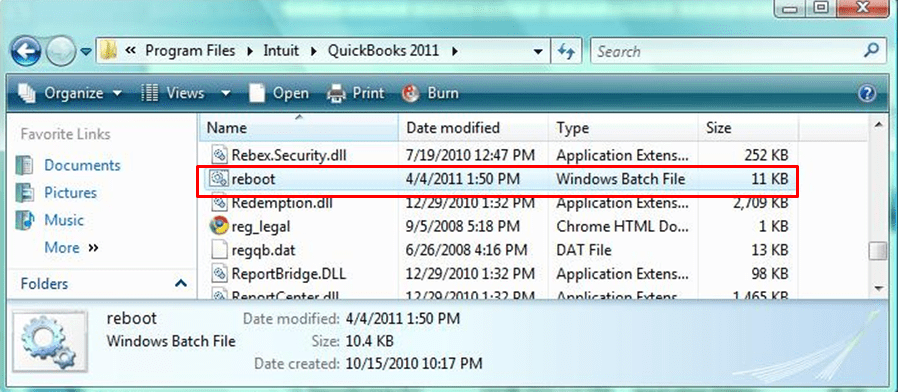Open Help with the question mark icon
Viewport: 898px width, 392px height.
pyautogui.click(x=868, y=93)
